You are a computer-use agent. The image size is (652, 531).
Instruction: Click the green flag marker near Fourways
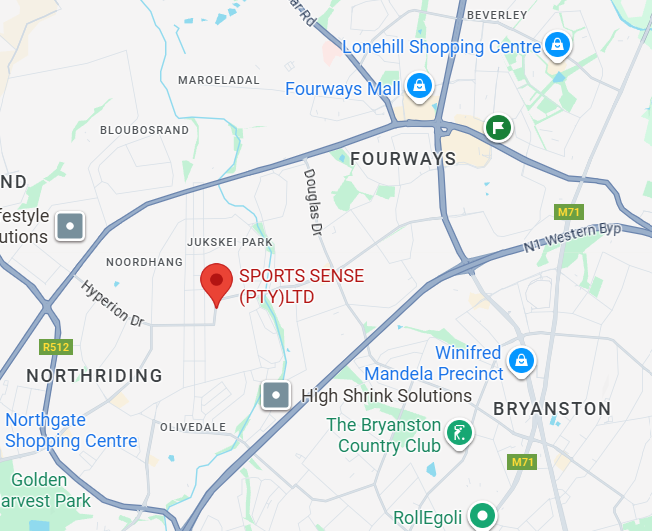[499, 128]
